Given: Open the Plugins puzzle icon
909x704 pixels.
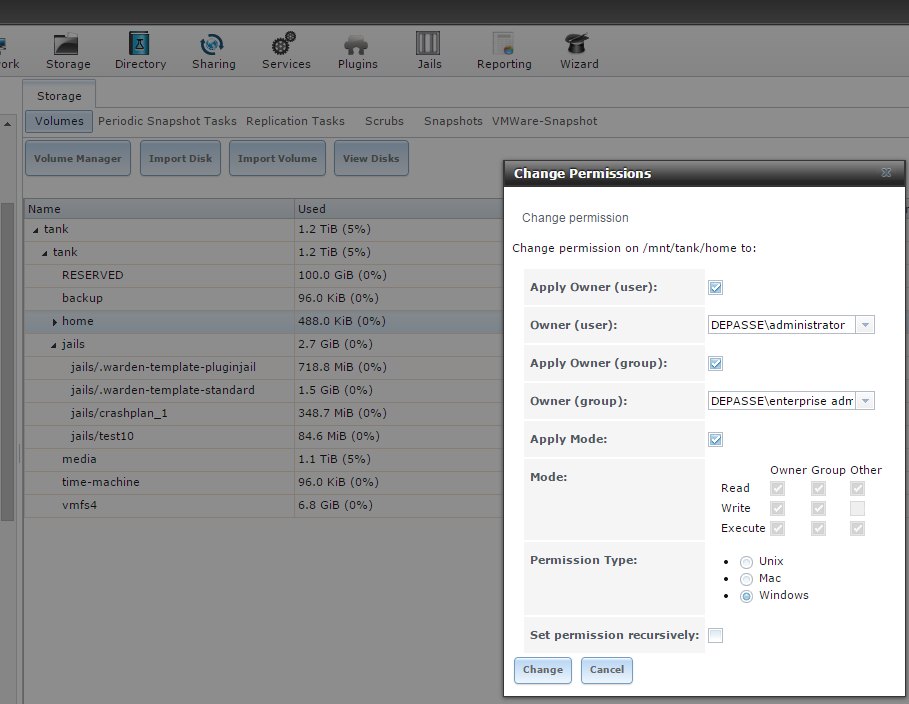Looking at the screenshot, I should point(357,50).
